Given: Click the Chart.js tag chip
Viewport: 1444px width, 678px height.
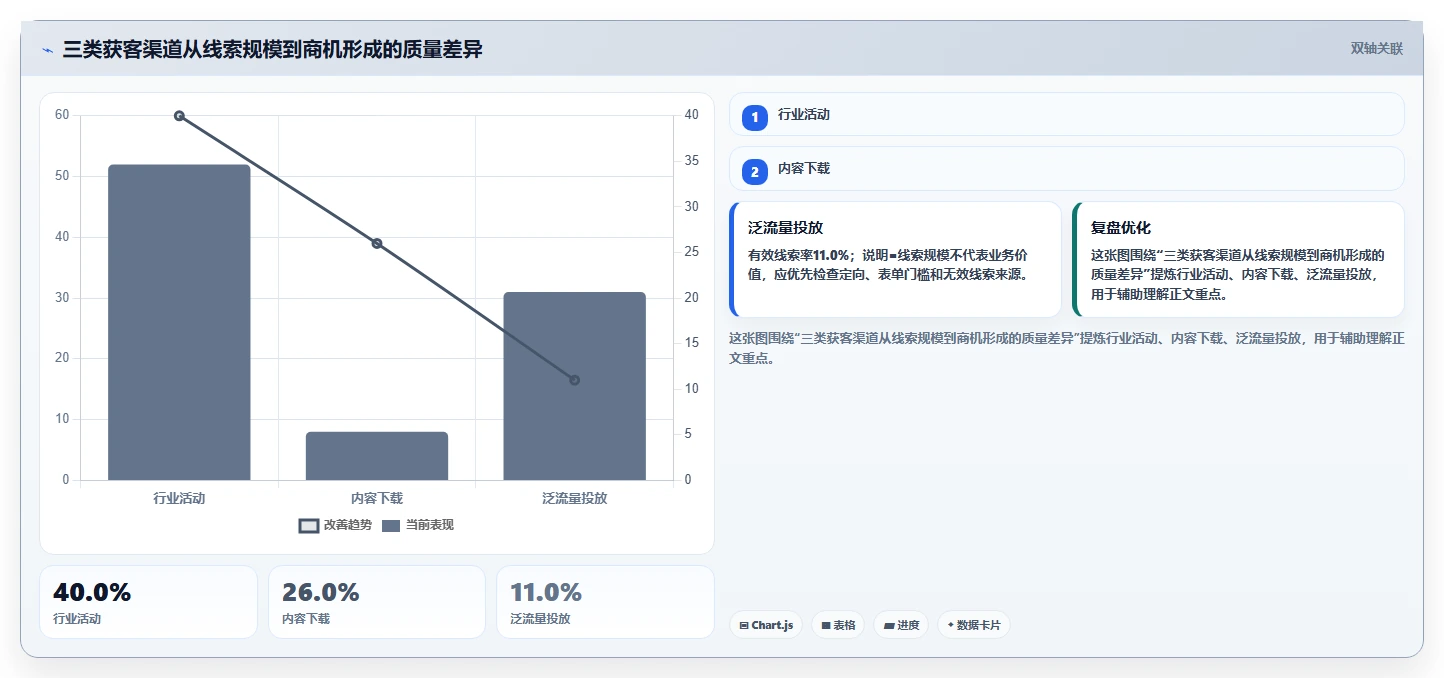Looking at the screenshot, I should pyautogui.click(x=766, y=625).
